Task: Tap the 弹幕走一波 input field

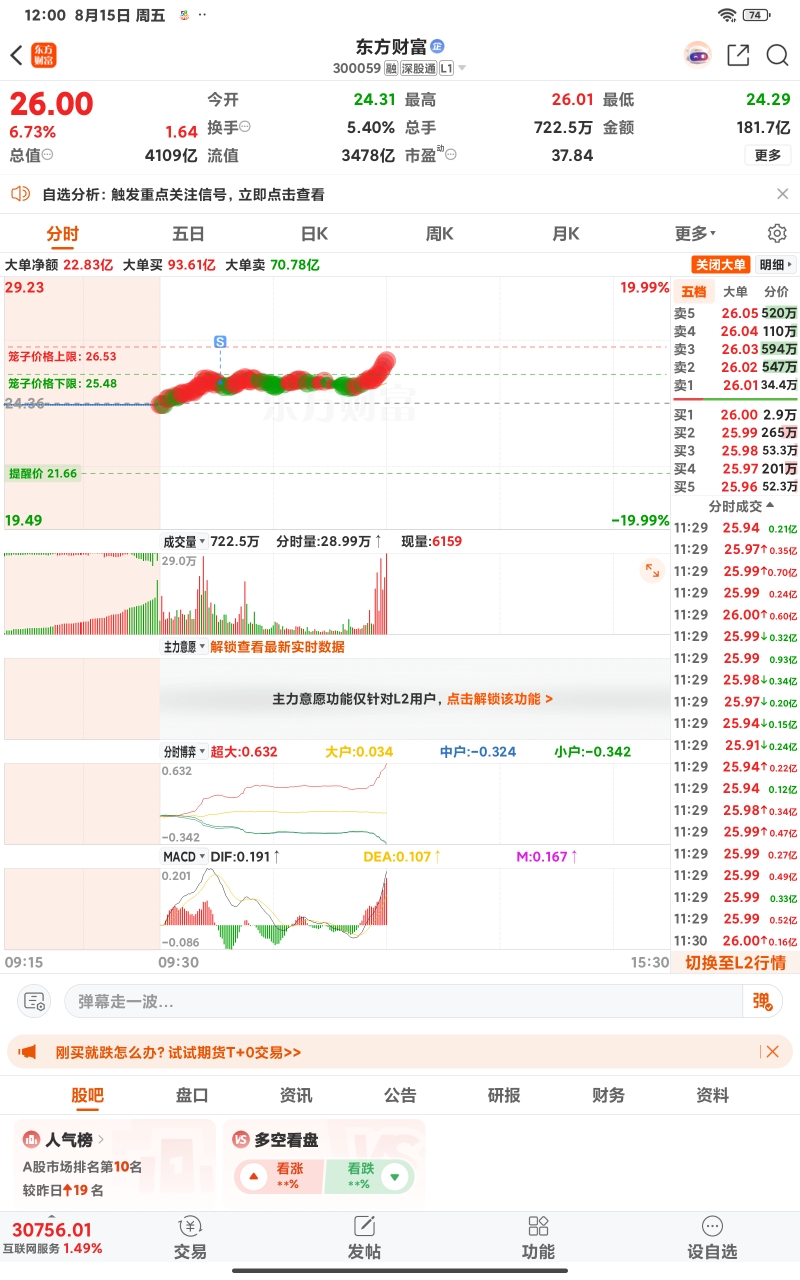Action: (x=403, y=1001)
